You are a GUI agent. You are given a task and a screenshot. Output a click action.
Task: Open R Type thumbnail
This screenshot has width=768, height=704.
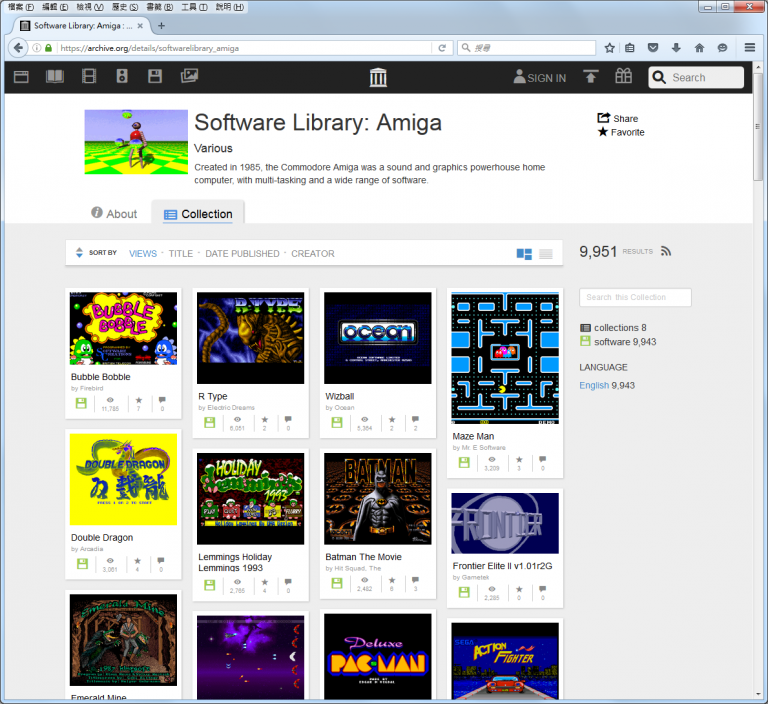pos(250,338)
